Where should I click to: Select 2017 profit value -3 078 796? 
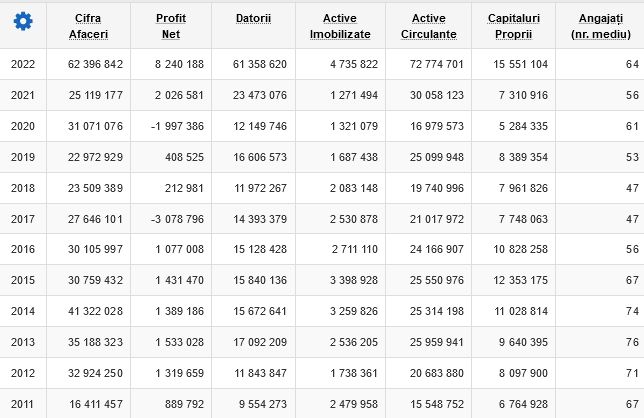(x=177, y=219)
